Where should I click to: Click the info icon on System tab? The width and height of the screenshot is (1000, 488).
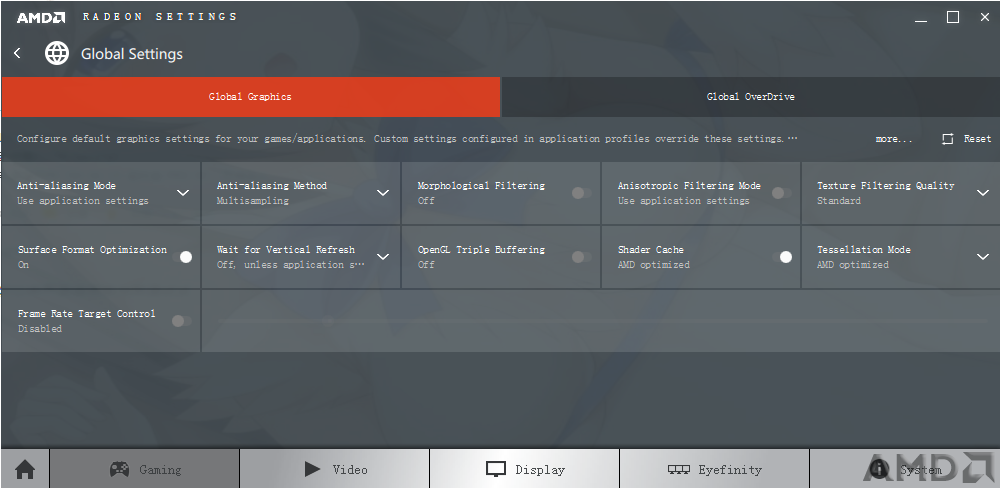[x=879, y=470]
